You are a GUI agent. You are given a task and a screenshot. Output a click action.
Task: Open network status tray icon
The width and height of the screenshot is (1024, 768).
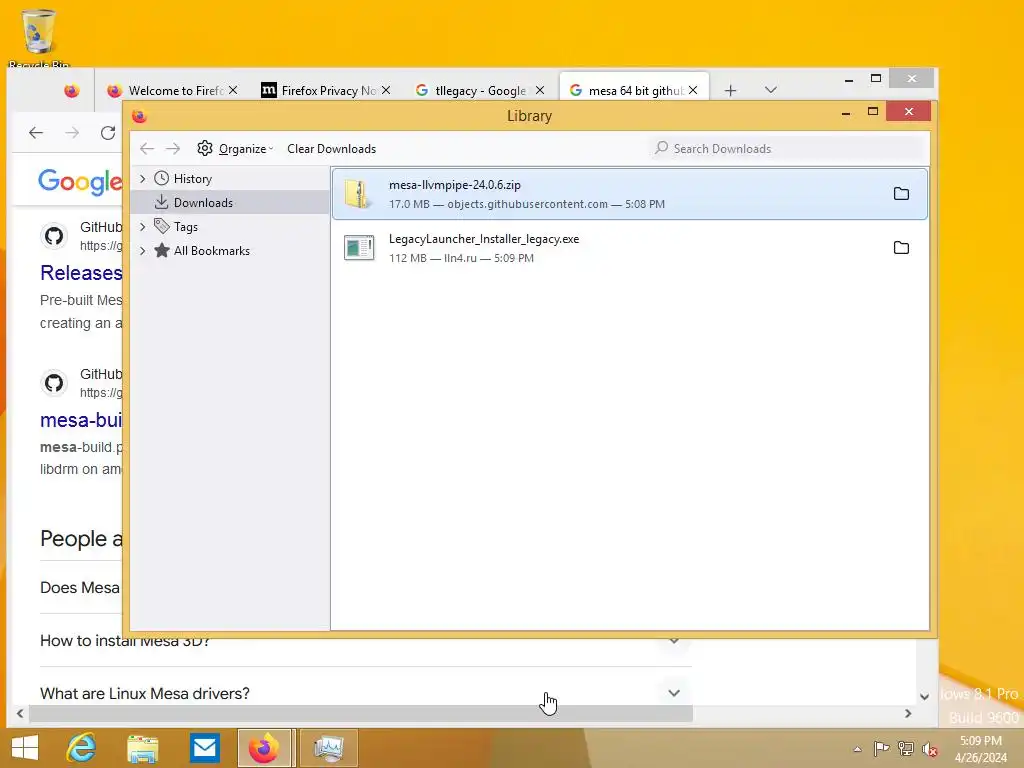(x=906, y=748)
